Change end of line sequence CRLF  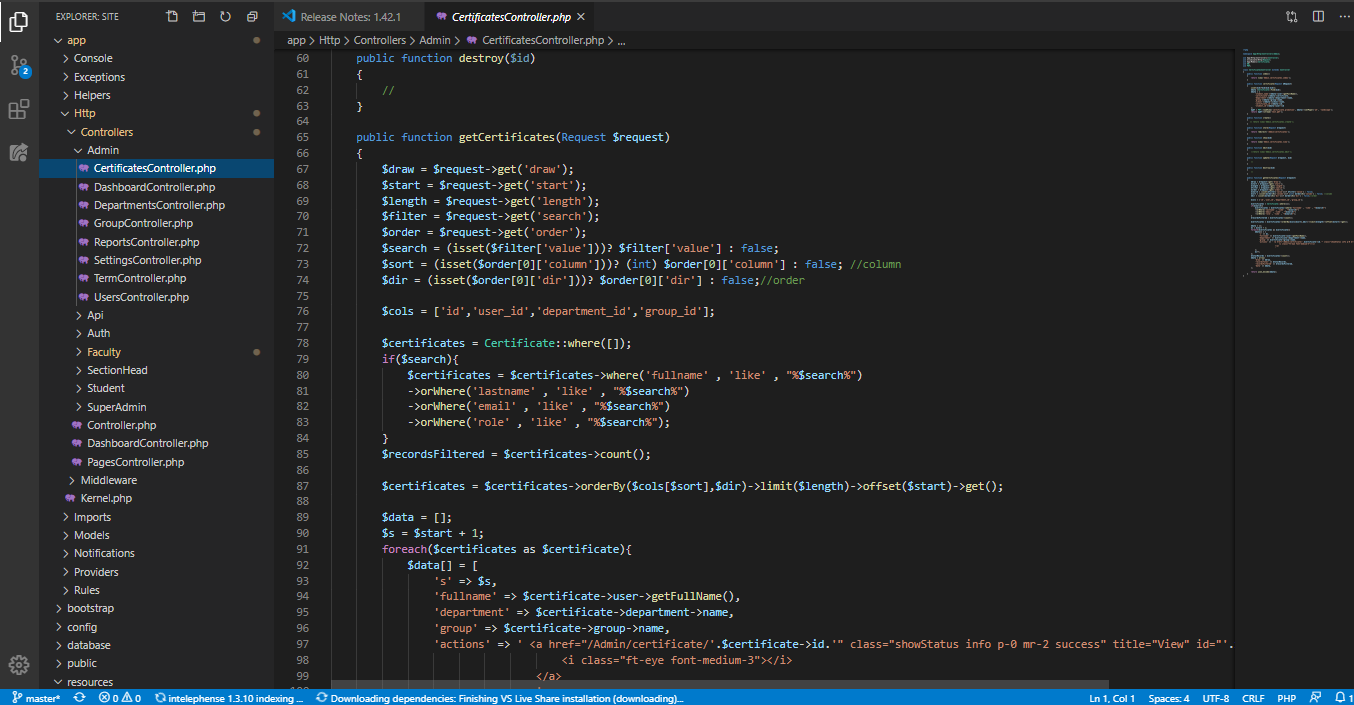tap(1254, 698)
